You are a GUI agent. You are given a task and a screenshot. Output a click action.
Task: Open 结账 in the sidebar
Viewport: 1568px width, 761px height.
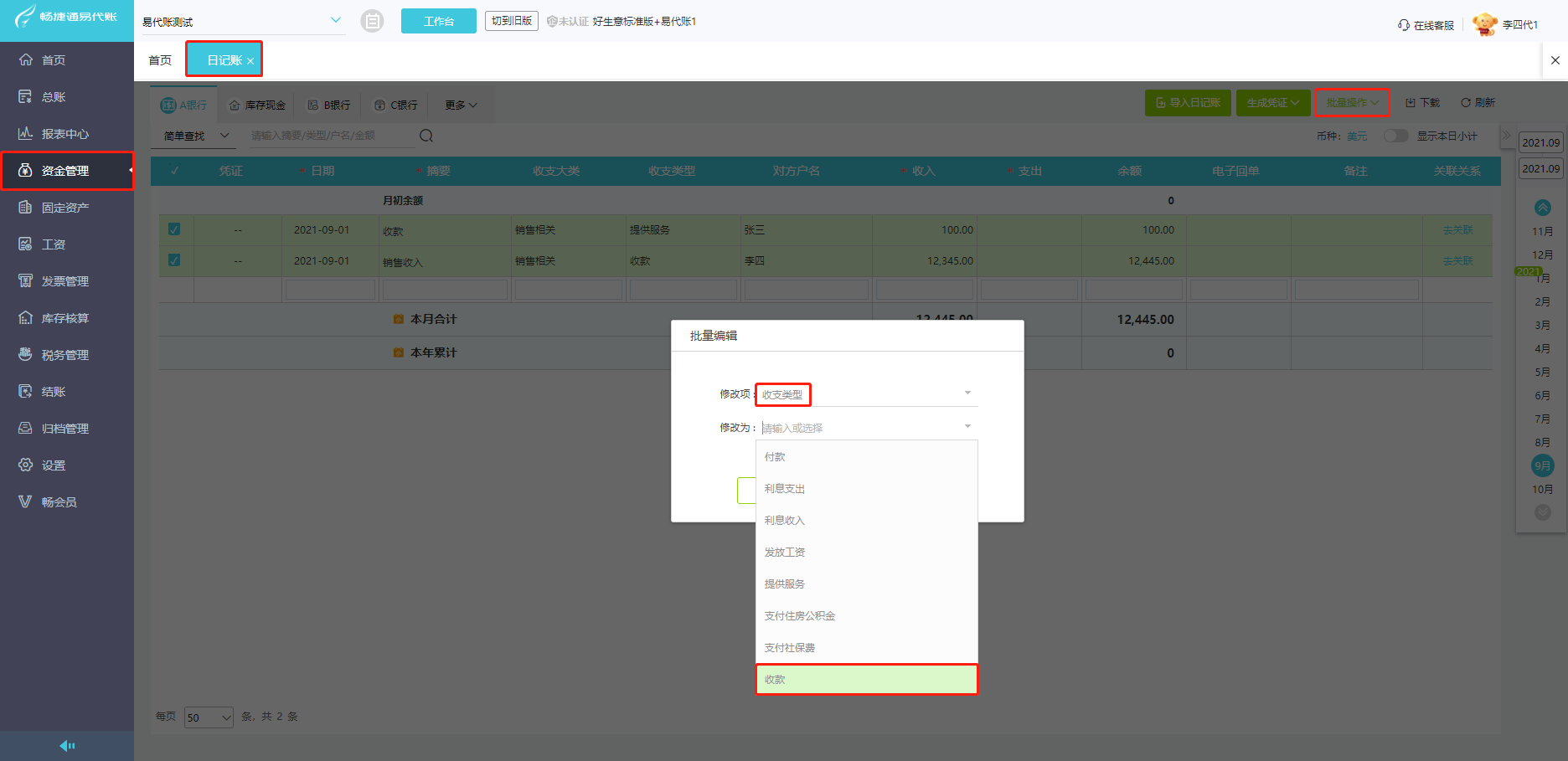[x=67, y=392]
